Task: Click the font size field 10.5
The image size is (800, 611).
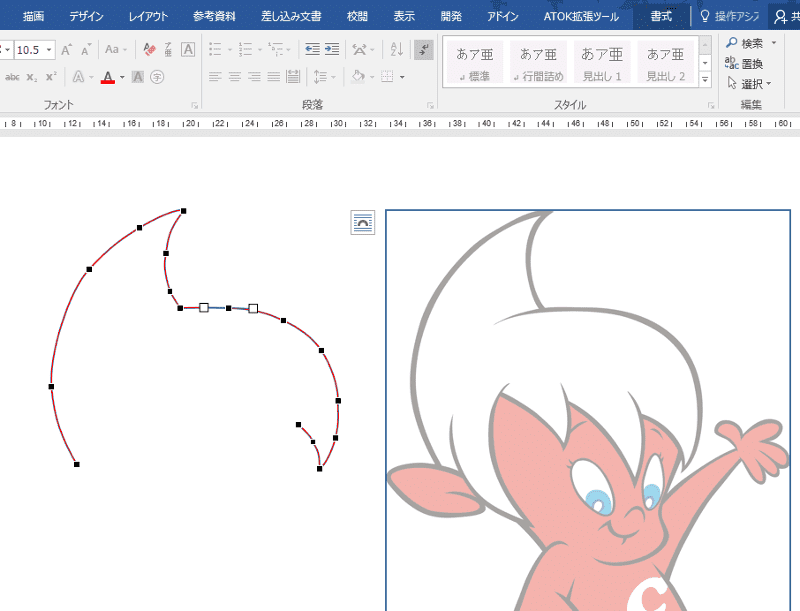Action: [29, 49]
